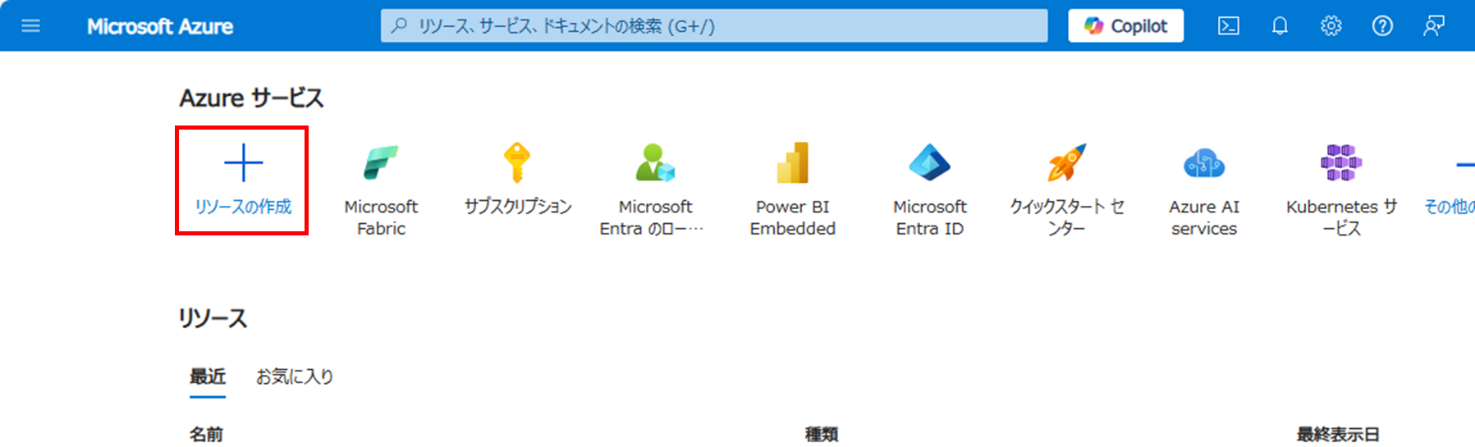Click the search magnifier icon
The image size is (1475, 447).
pyautogui.click(x=399, y=27)
